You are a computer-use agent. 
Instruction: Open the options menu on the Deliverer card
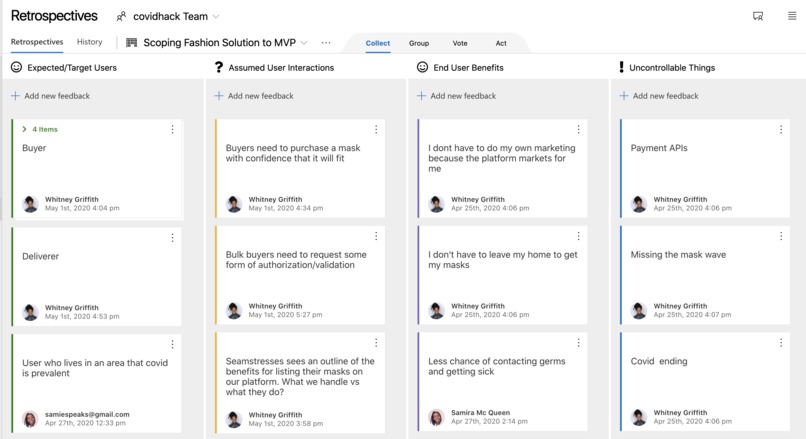[x=172, y=237]
